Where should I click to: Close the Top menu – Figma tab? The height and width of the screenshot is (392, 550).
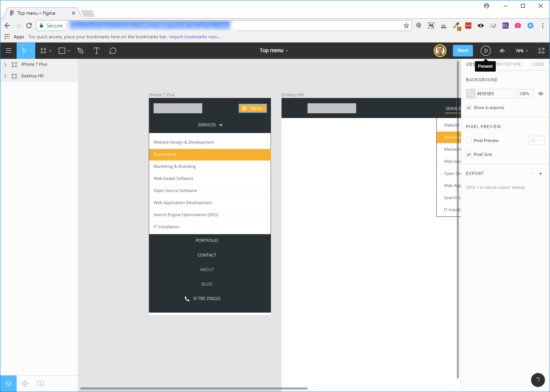pyautogui.click(x=74, y=13)
